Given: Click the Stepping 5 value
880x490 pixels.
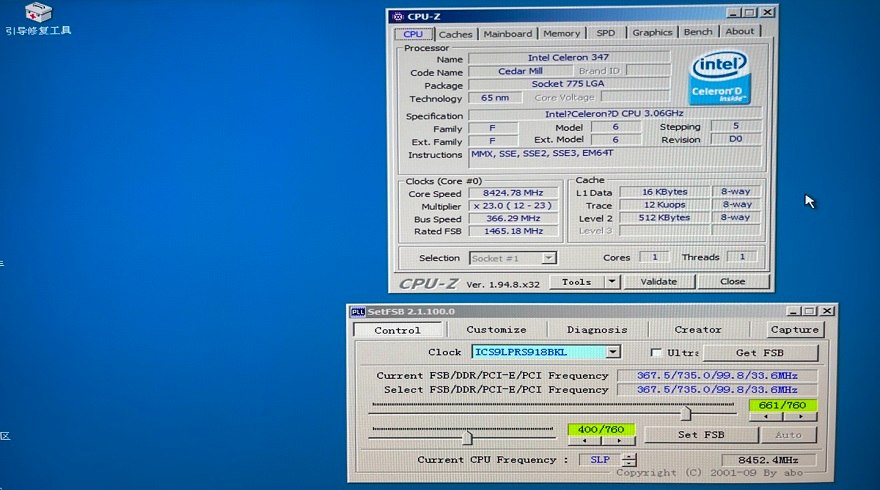Looking at the screenshot, I should 735,126.
